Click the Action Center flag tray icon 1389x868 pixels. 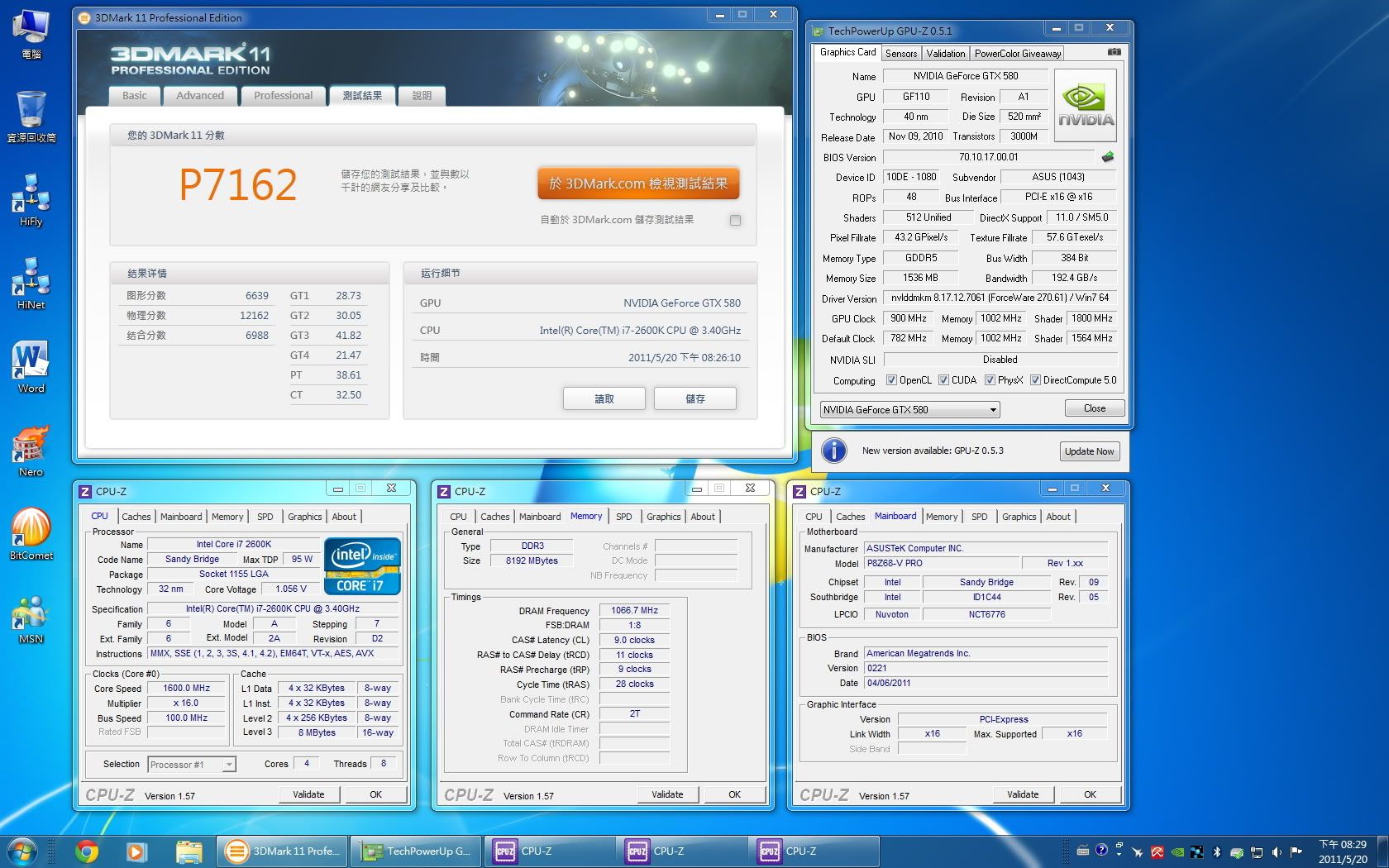[x=1296, y=851]
